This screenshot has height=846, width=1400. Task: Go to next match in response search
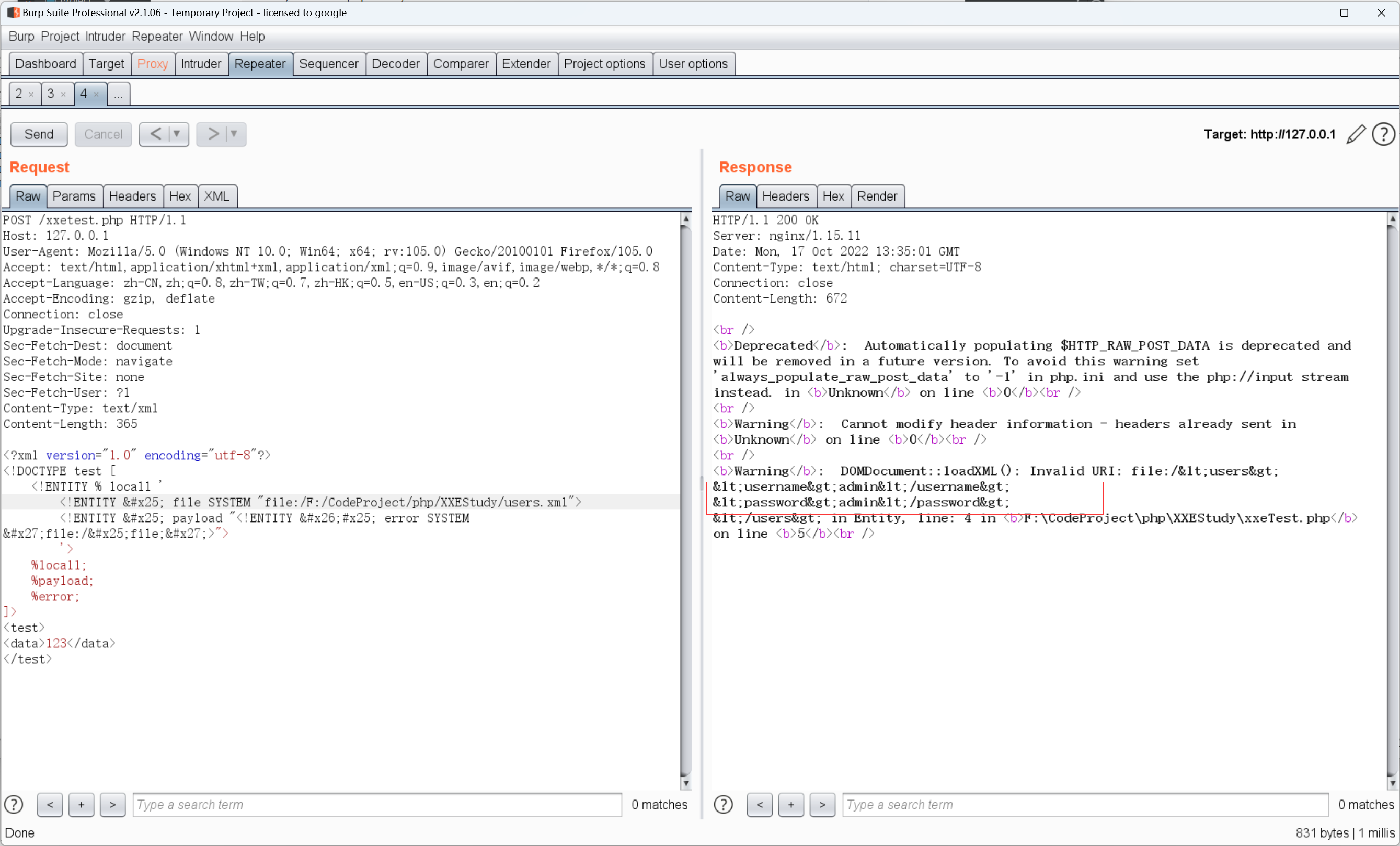coord(822,805)
